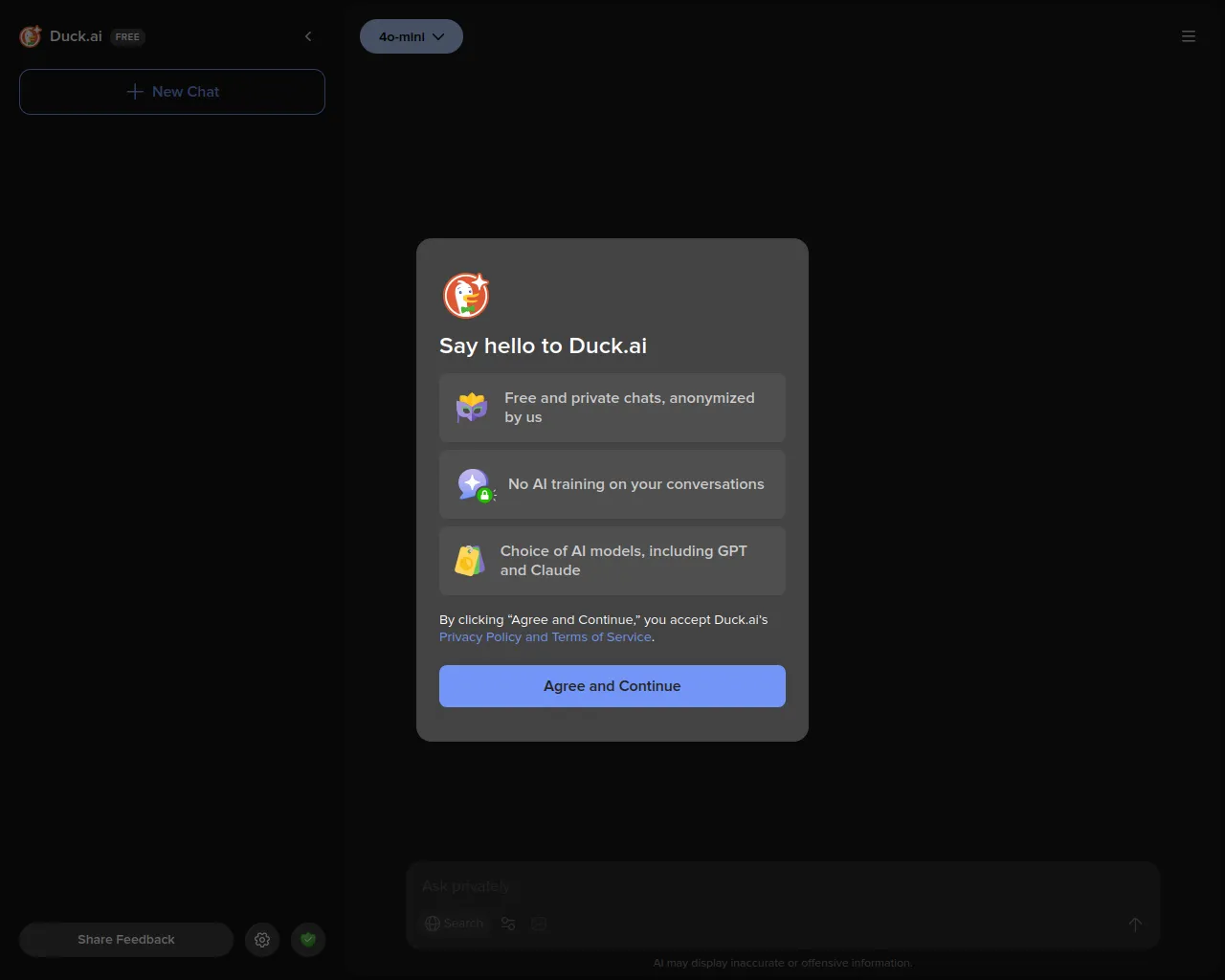Screen dimensions: 1225x980
Task: Select the 'No AI training' card
Action: (x=612, y=484)
